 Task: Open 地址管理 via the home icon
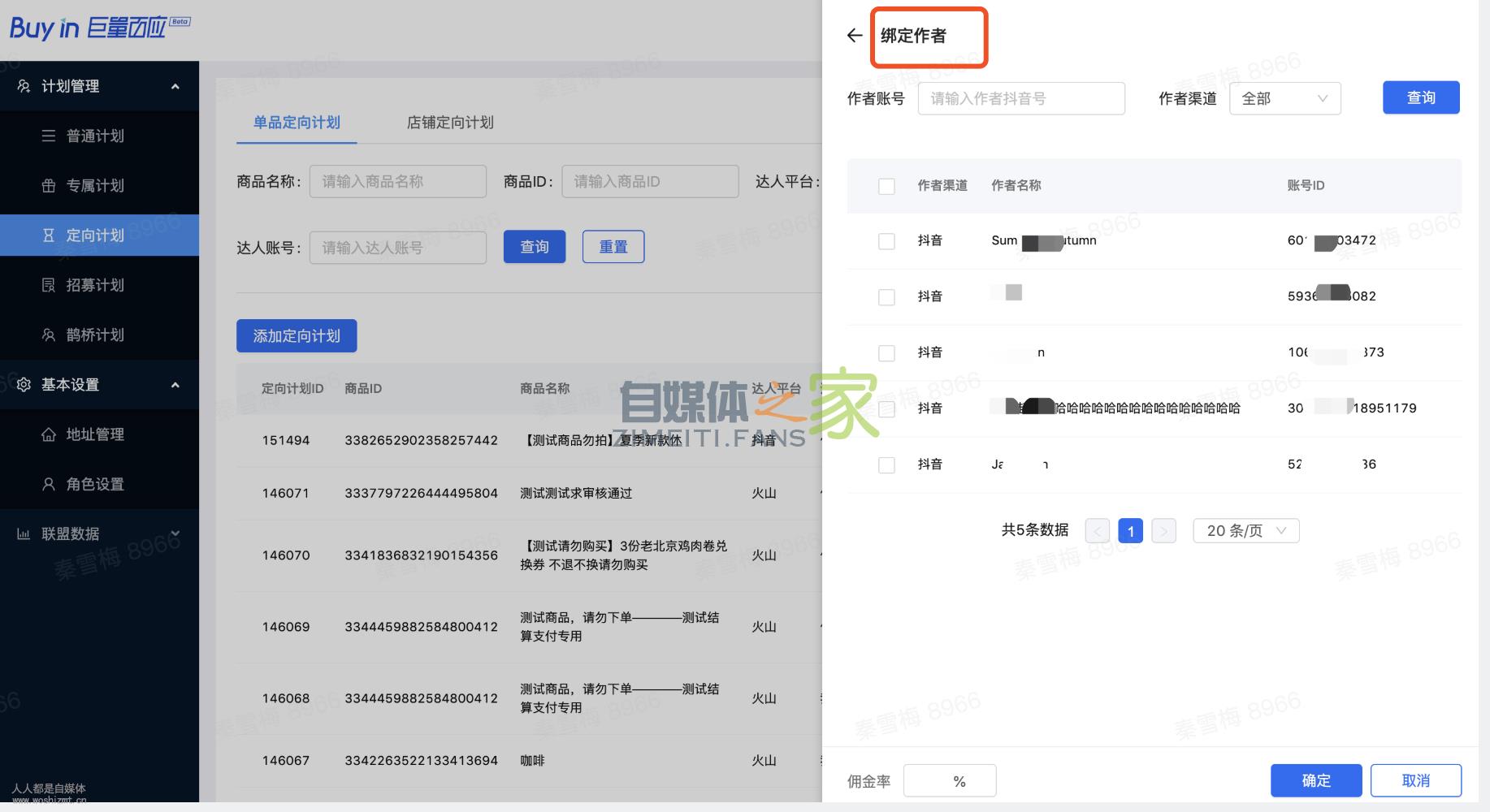click(50, 434)
